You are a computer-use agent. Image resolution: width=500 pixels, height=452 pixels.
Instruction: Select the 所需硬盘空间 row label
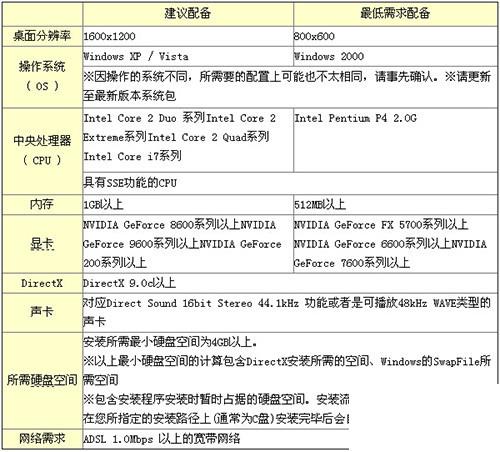42,380
